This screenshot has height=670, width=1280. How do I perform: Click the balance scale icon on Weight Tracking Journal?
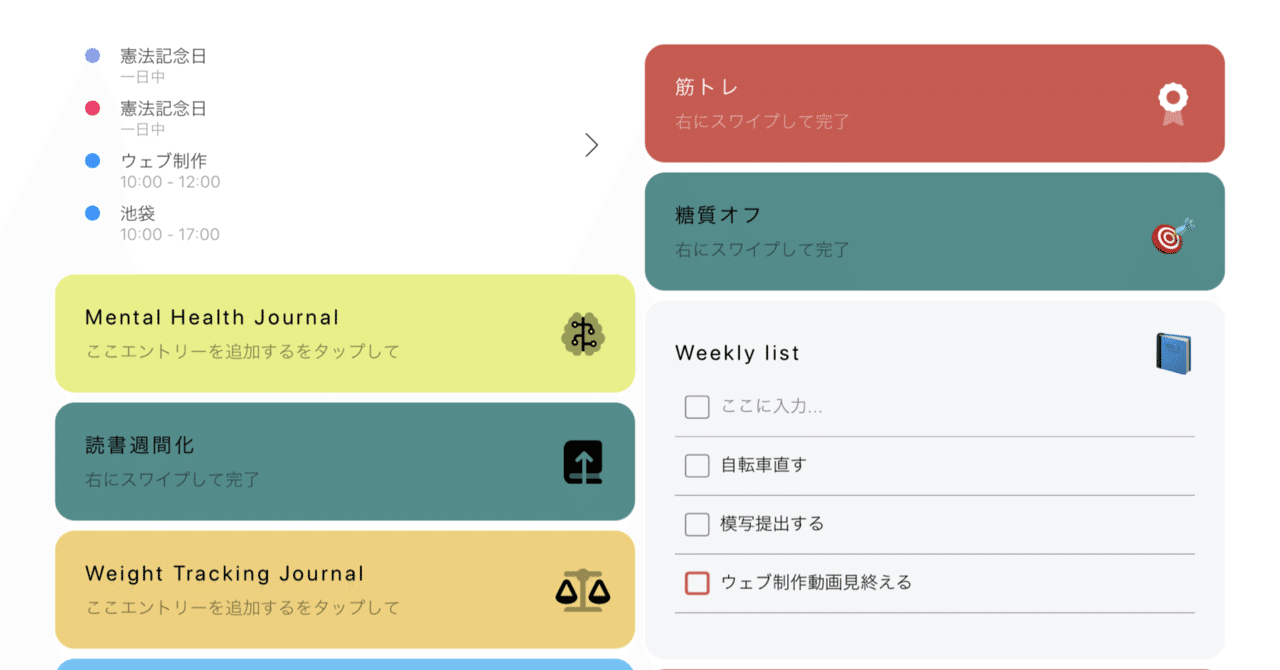click(583, 590)
